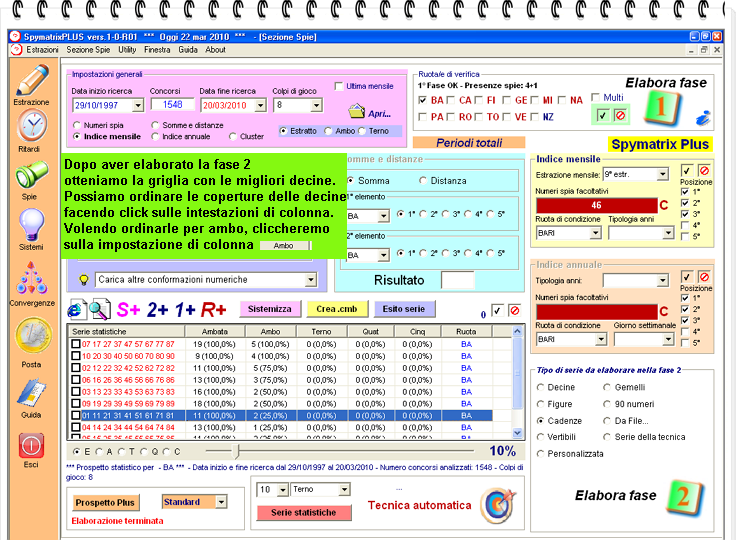Click deselect-all red icon in Ruota/e di verifica

(620, 115)
